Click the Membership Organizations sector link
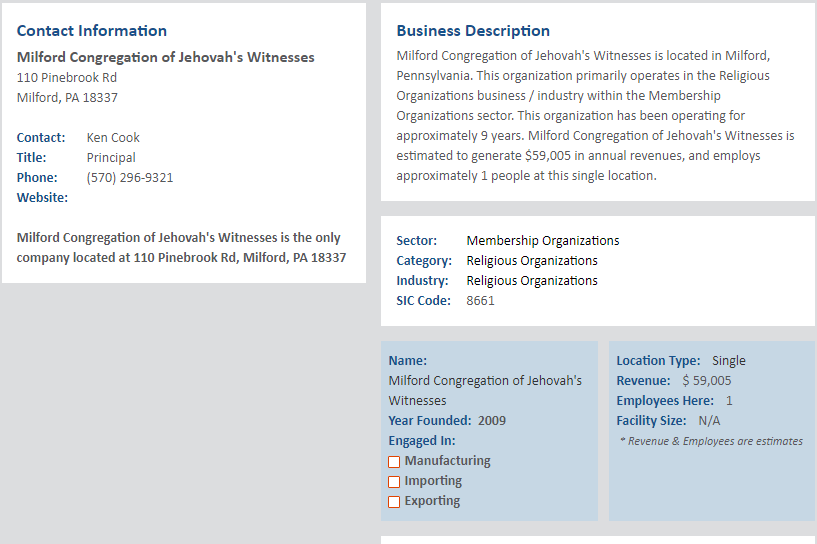The height and width of the screenshot is (544, 817). click(542, 241)
